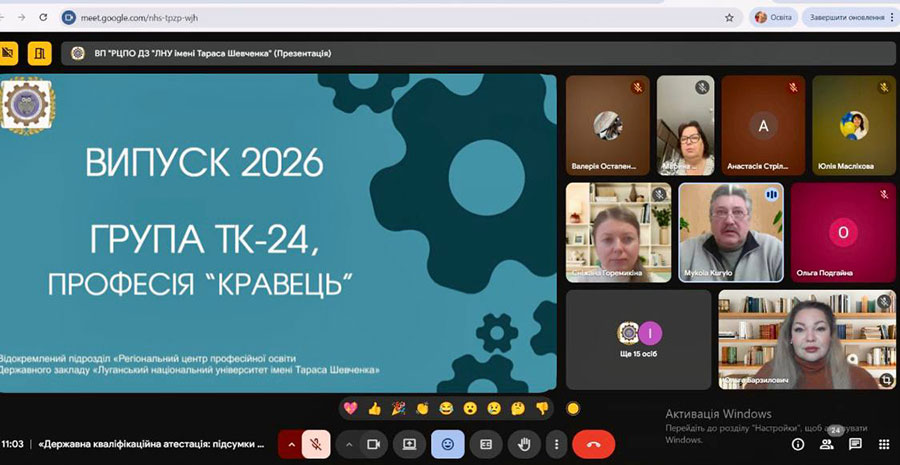Turn on closed captions
Image resolution: width=900 pixels, height=465 pixels.
(x=486, y=444)
